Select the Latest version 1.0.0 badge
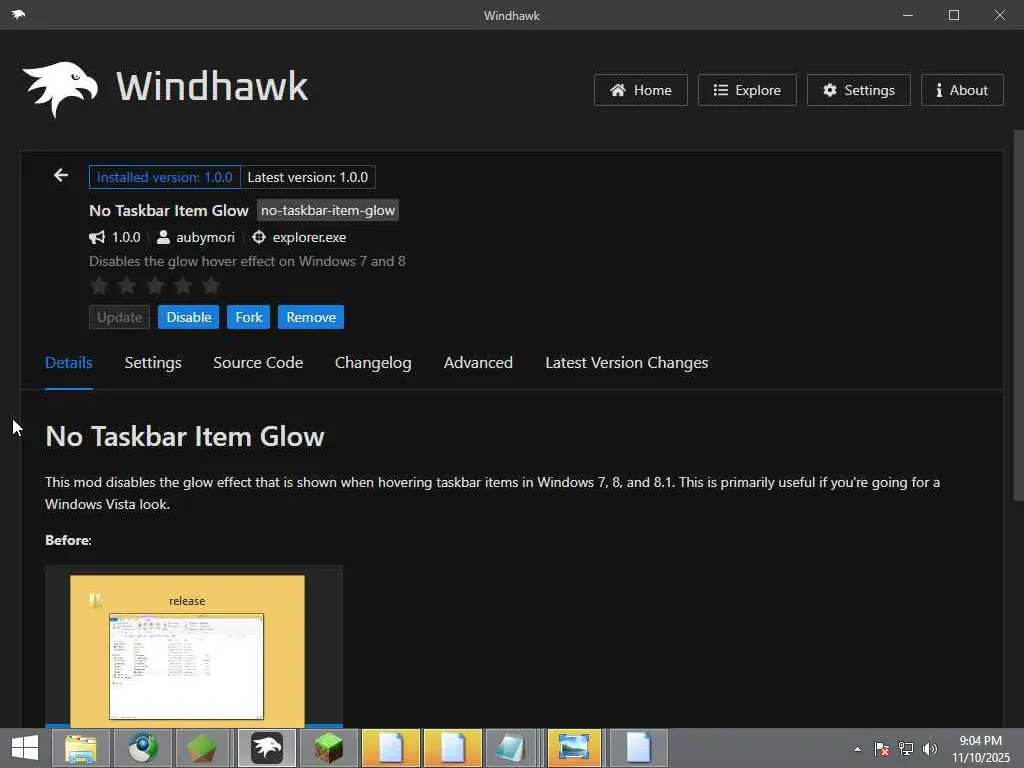The width and height of the screenshot is (1024, 768). point(308,177)
